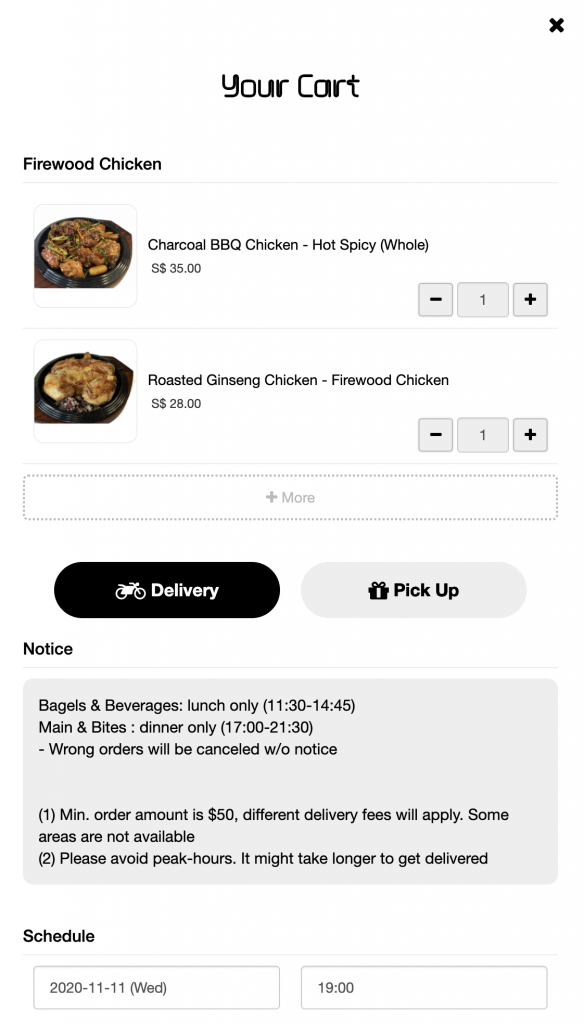Open the 19:00 time selector
Image resolution: width=584 pixels, height=1024 pixels.
424,987
